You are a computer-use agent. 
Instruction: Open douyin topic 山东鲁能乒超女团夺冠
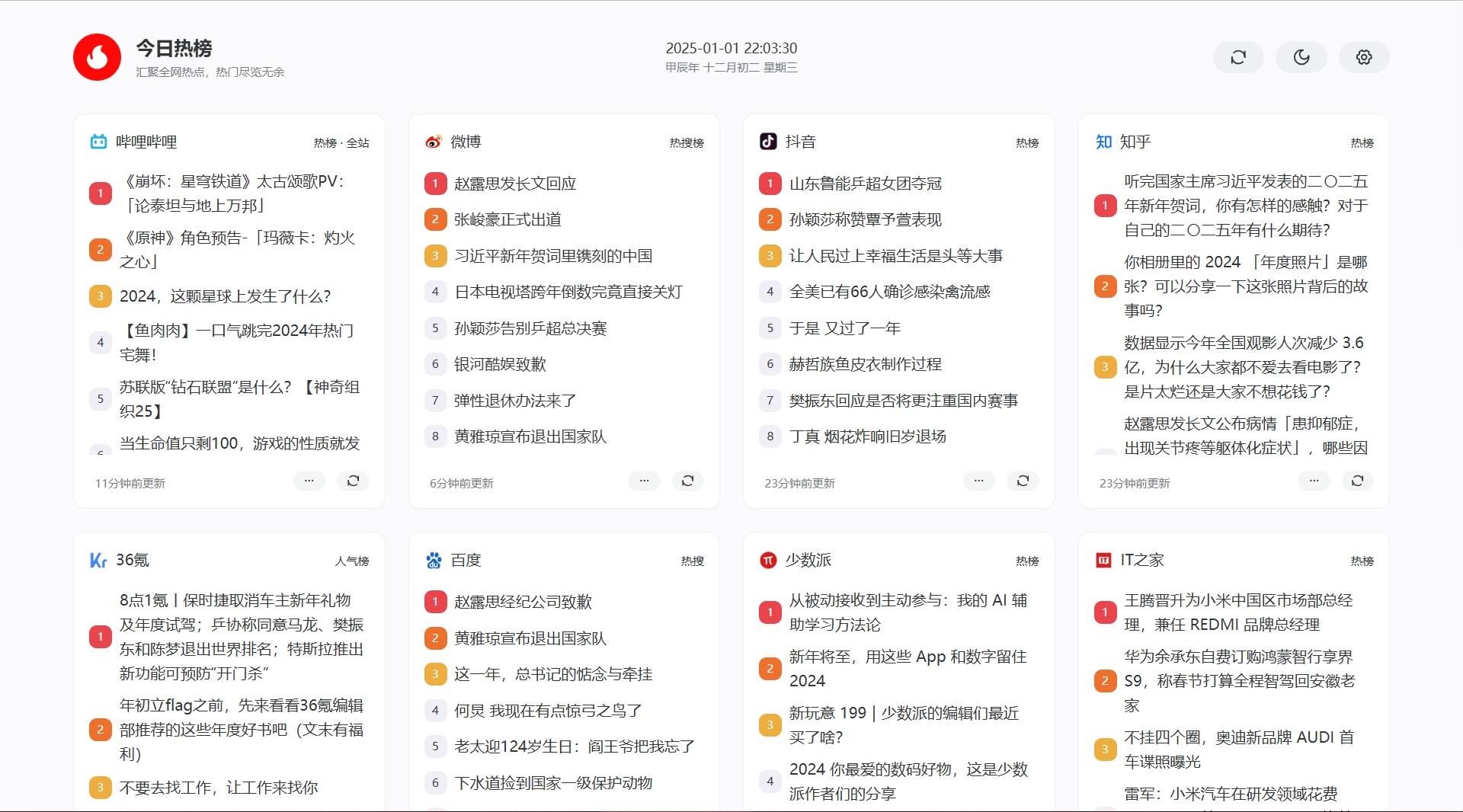(866, 184)
